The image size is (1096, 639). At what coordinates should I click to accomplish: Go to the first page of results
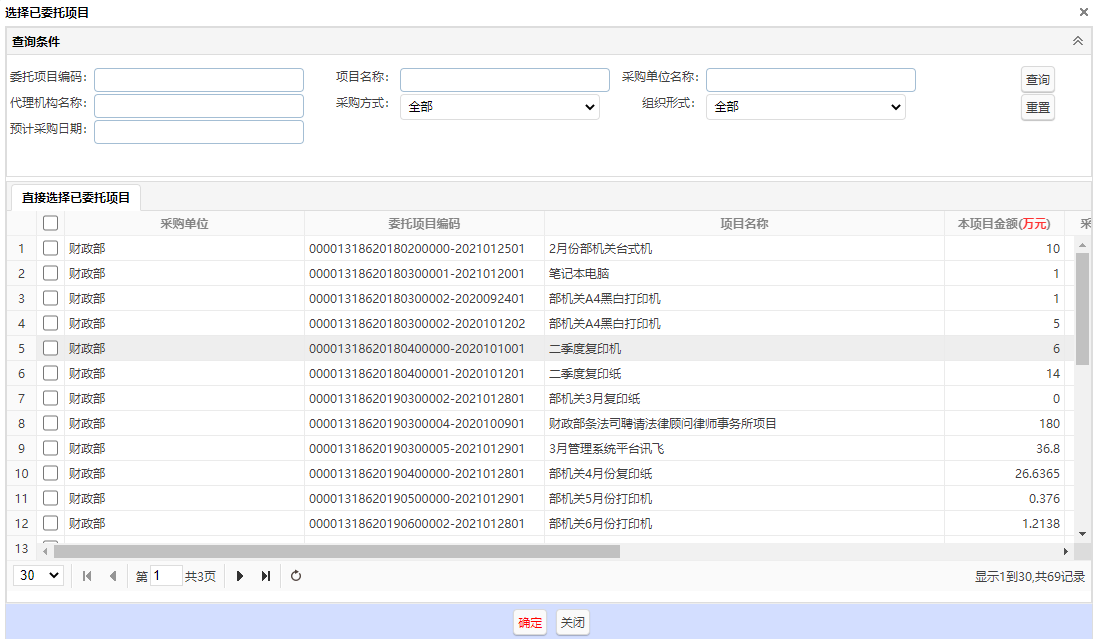(x=87, y=576)
